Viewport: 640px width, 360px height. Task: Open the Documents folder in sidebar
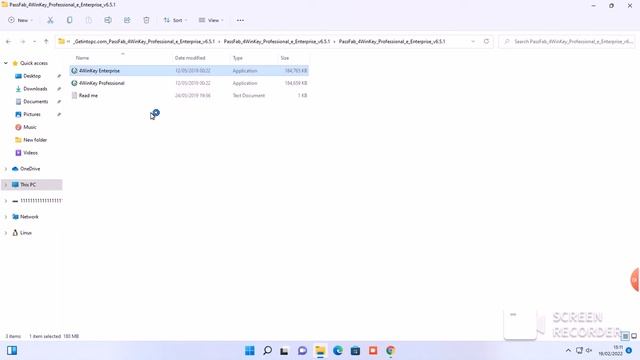[36, 101]
